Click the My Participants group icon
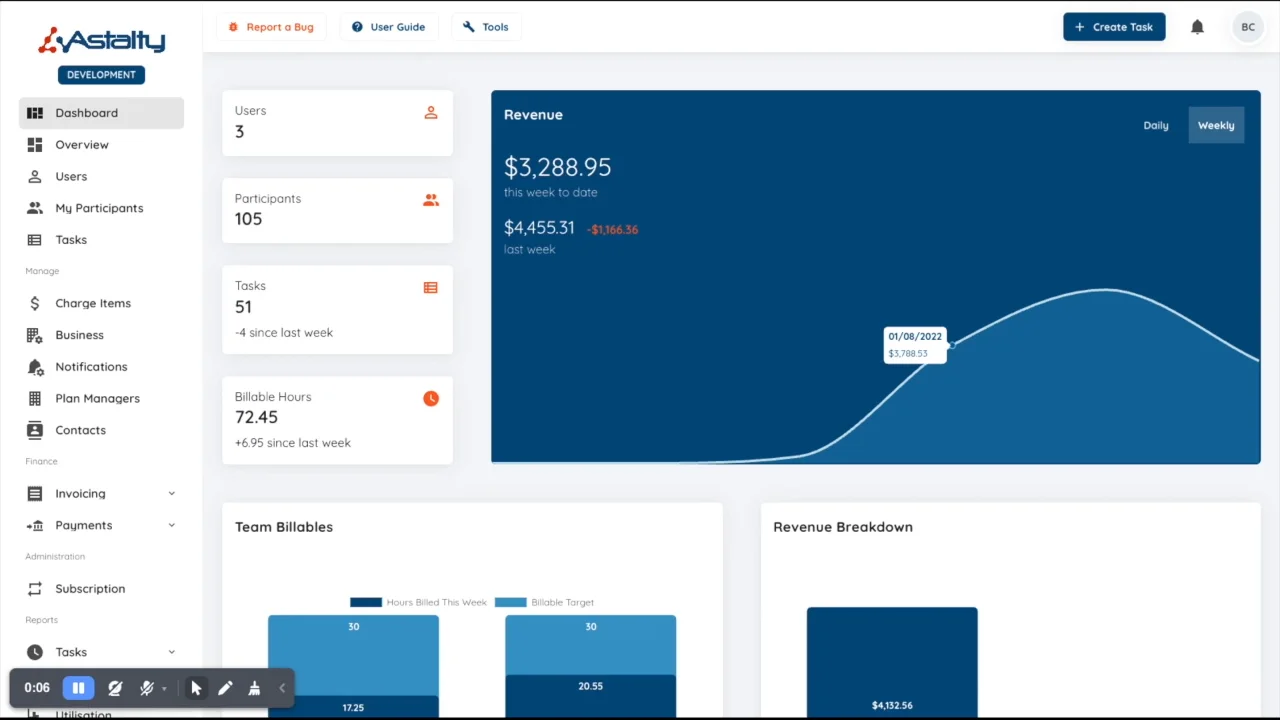 (35, 208)
